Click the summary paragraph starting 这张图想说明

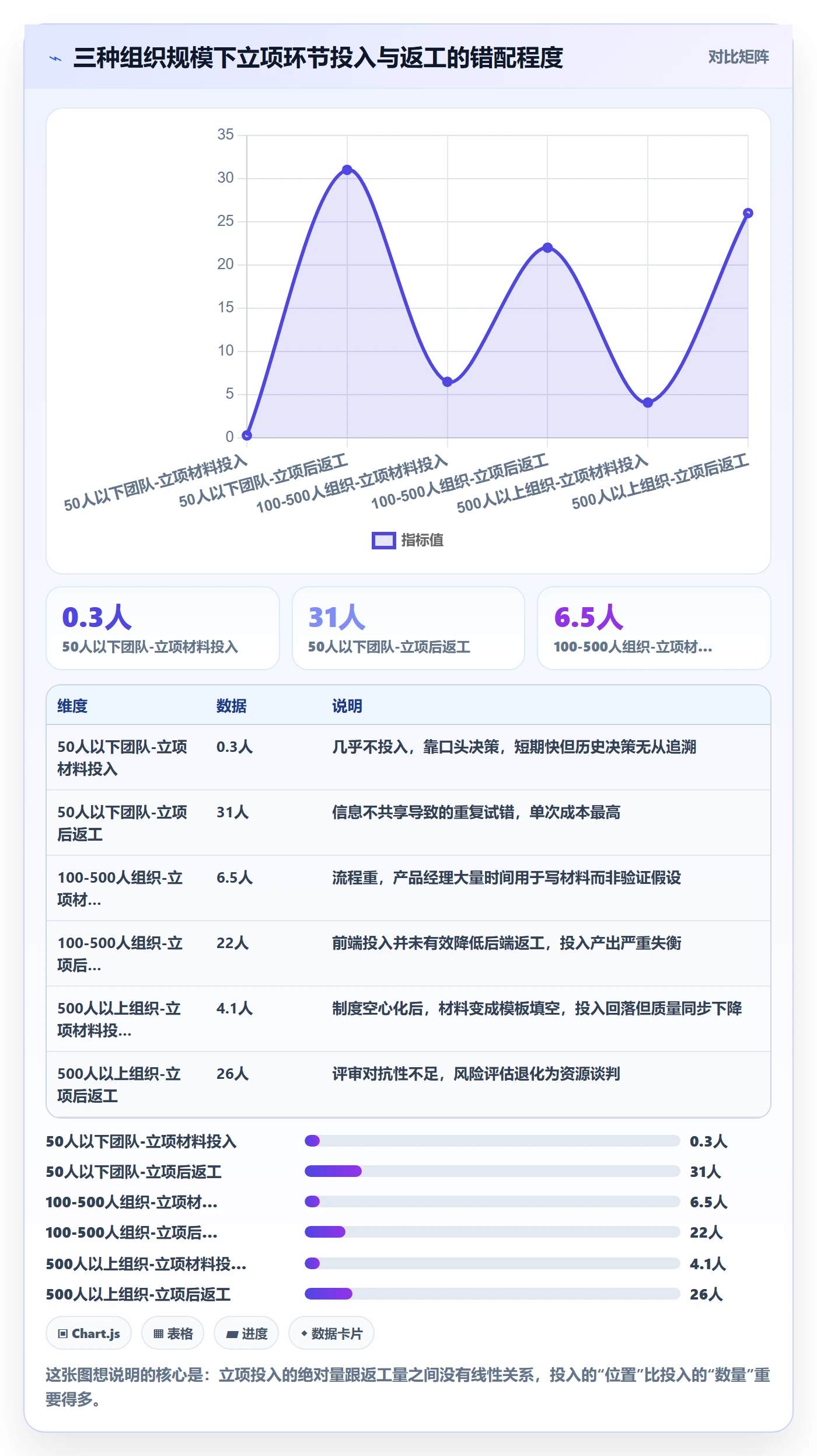coord(408,1387)
